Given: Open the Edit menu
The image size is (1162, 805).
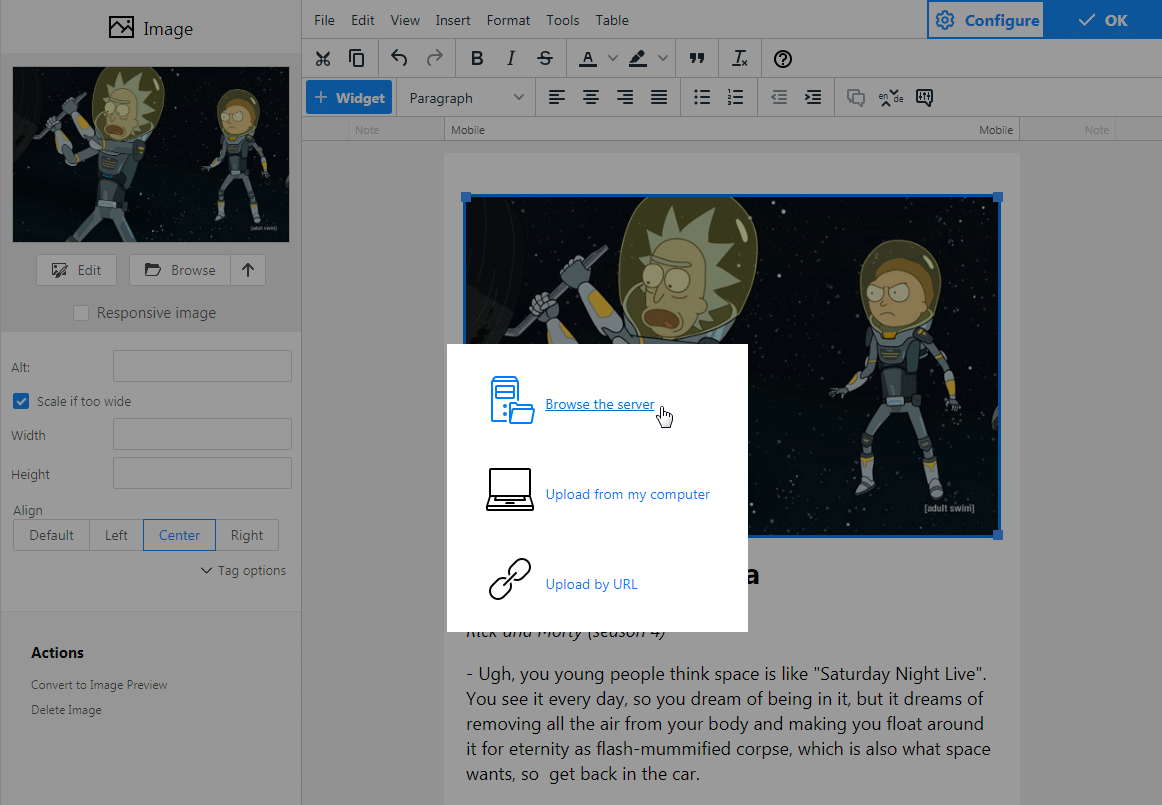Looking at the screenshot, I should point(362,20).
